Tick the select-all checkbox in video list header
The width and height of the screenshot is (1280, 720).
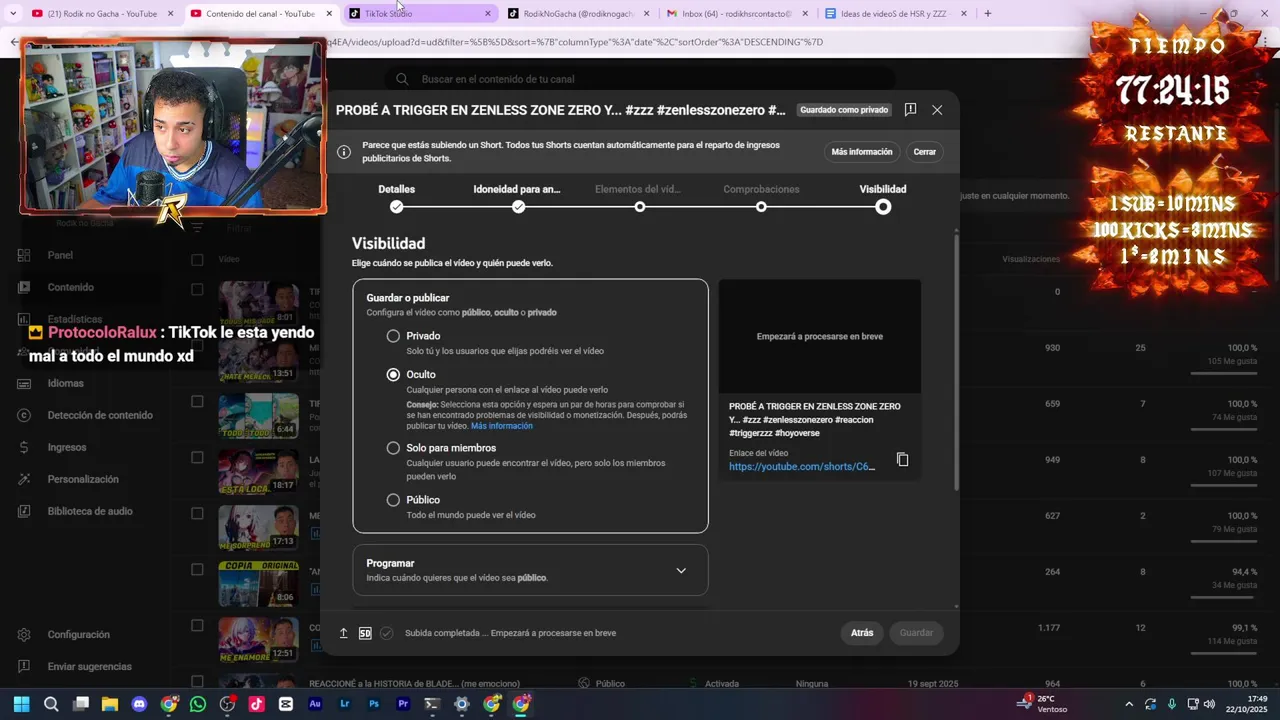(197, 259)
